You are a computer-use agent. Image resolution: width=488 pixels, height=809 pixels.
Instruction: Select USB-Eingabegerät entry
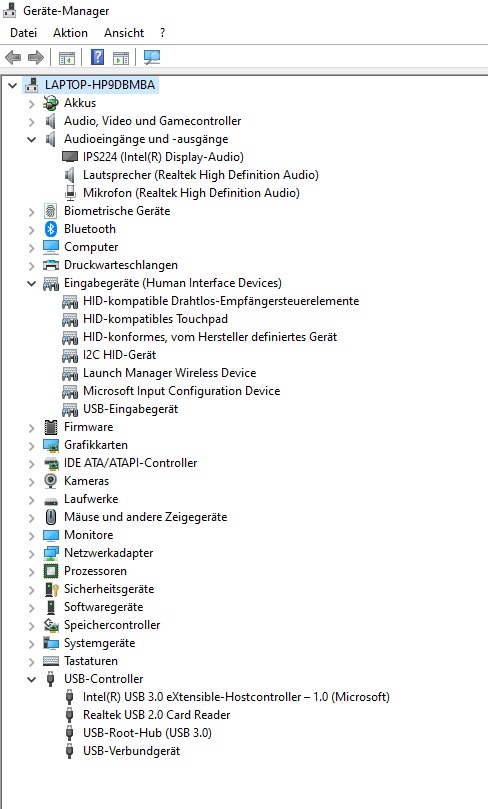pyautogui.click(x=131, y=409)
